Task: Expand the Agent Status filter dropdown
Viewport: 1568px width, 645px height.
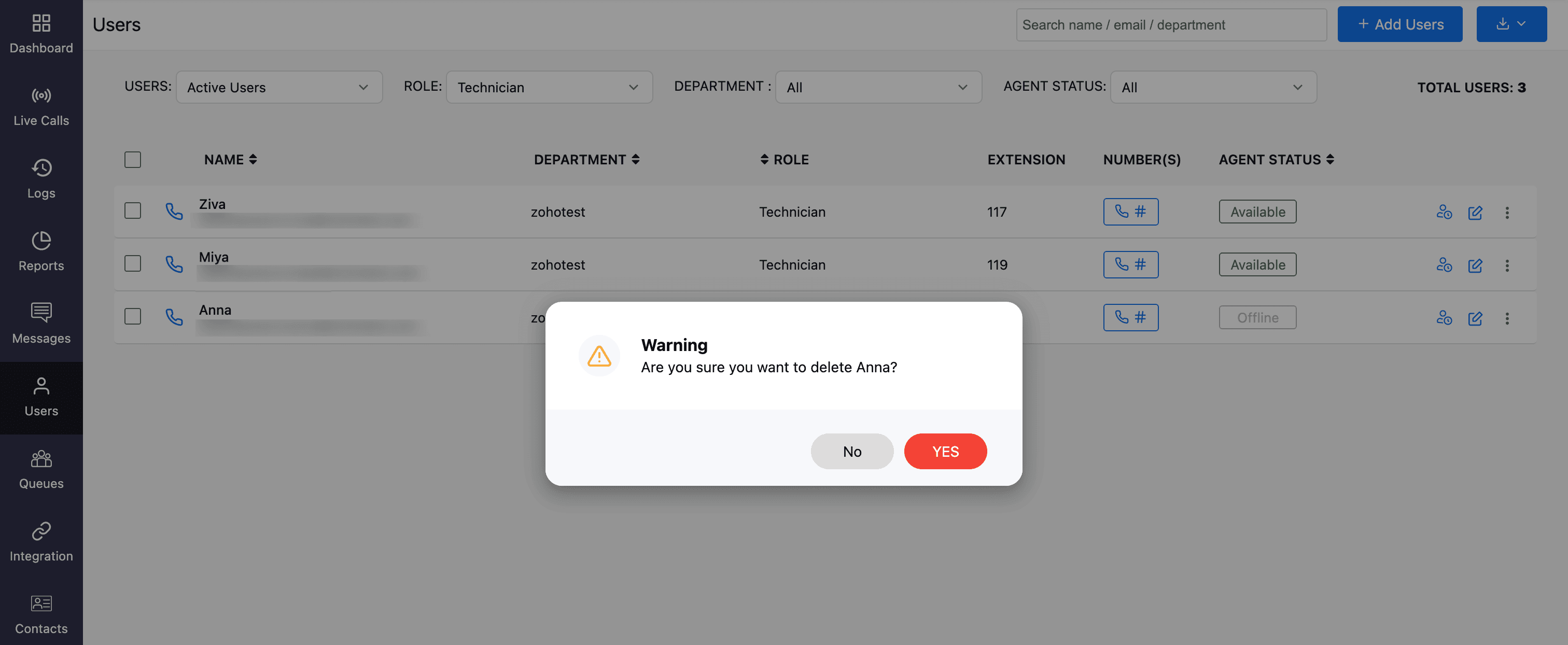Action: click(x=1212, y=87)
